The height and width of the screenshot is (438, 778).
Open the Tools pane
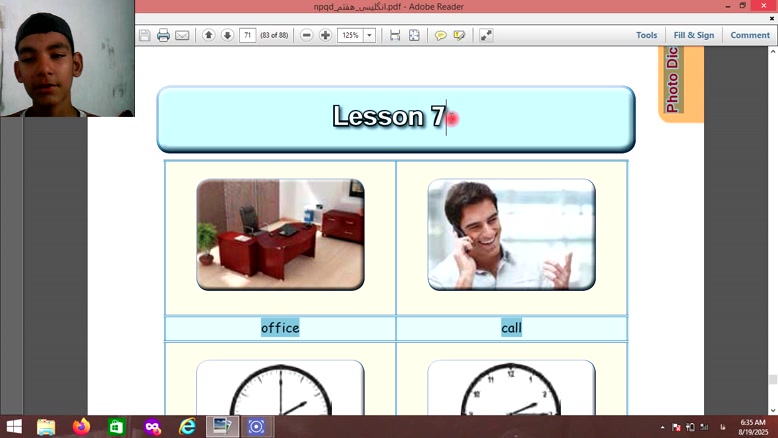pos(647,35)
